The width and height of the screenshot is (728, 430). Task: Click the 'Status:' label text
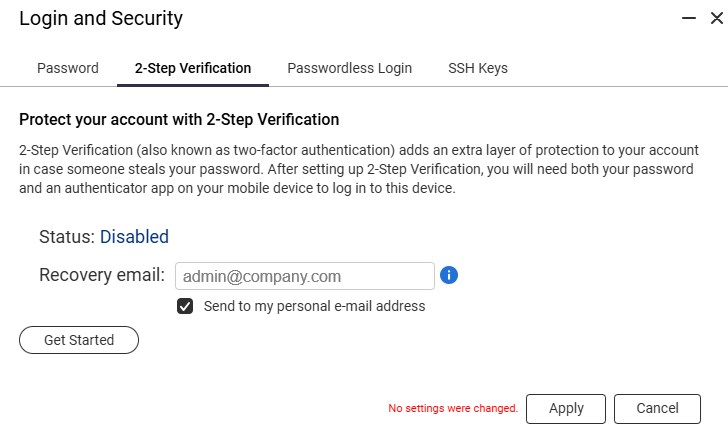[x=67, y=237]
